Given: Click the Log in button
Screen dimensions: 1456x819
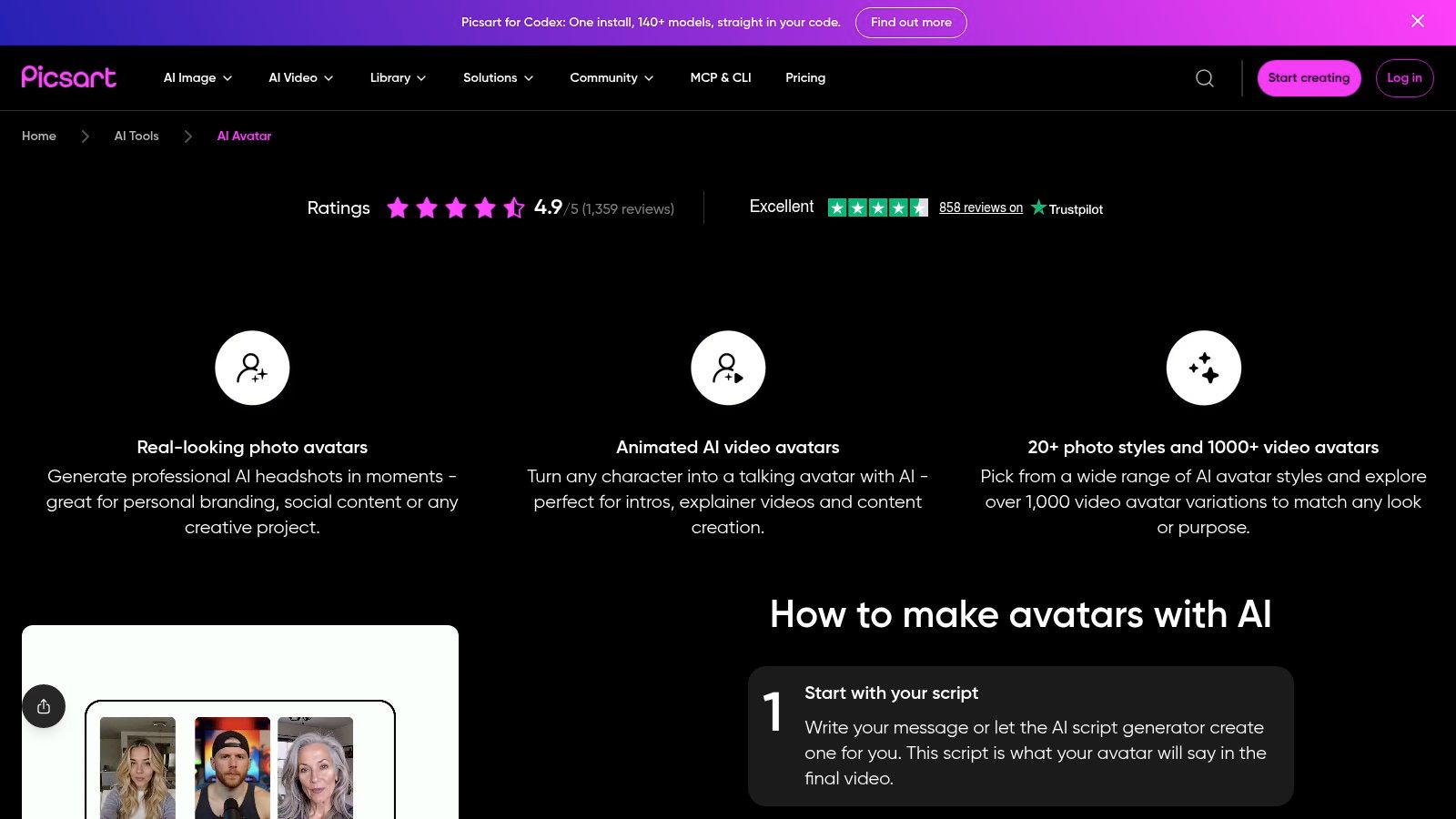Looking at the screenshot, I should pos(1404,78).
